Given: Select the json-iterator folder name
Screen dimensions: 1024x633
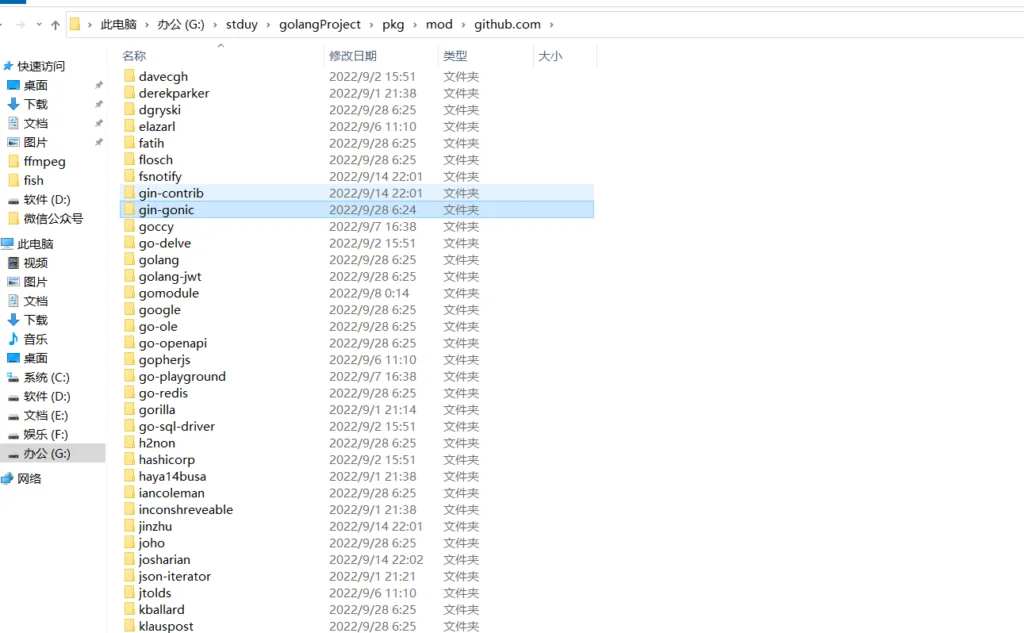Looking at the screenshot, I should [x=174, y=577].
